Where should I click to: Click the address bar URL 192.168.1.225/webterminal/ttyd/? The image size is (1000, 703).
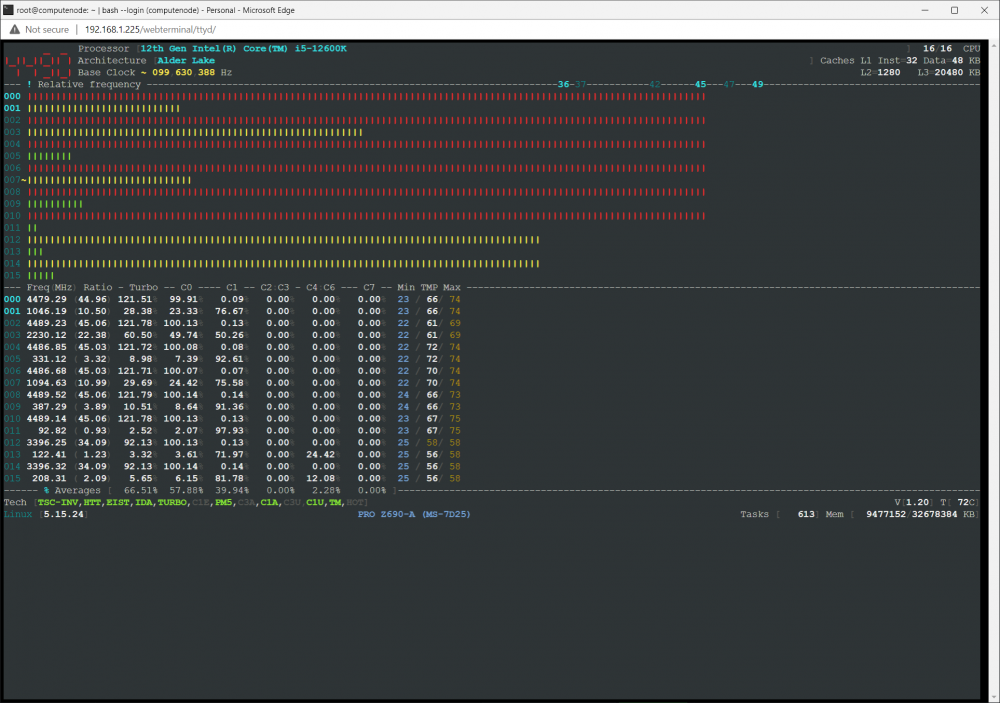pos(151,29)
